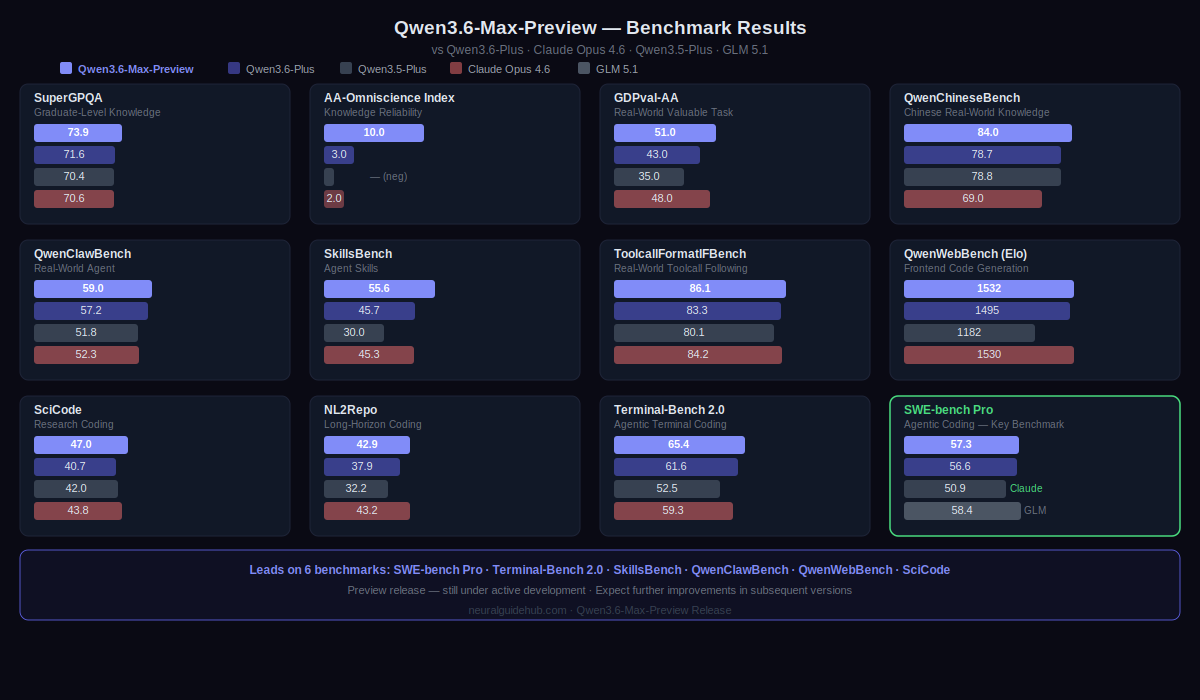Click the GLM 5.1 legend swatch
Screen dimensions: 1200x700
[x=584, y=69]
